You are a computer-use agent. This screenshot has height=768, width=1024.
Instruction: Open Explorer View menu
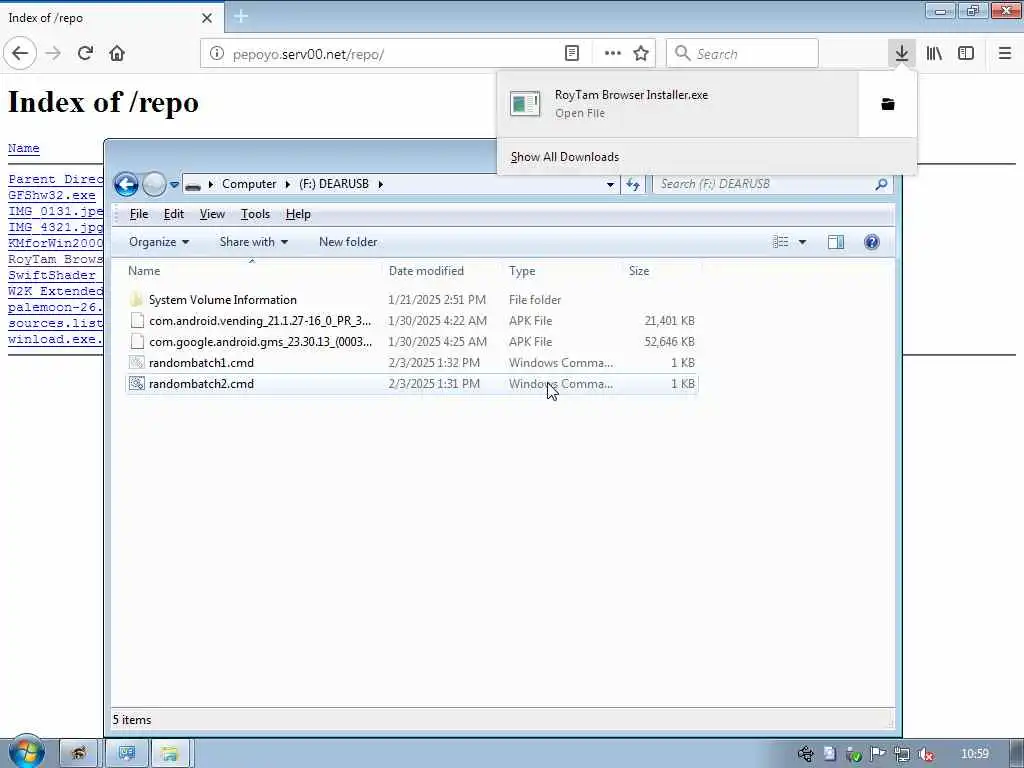[x=212, y=214]
